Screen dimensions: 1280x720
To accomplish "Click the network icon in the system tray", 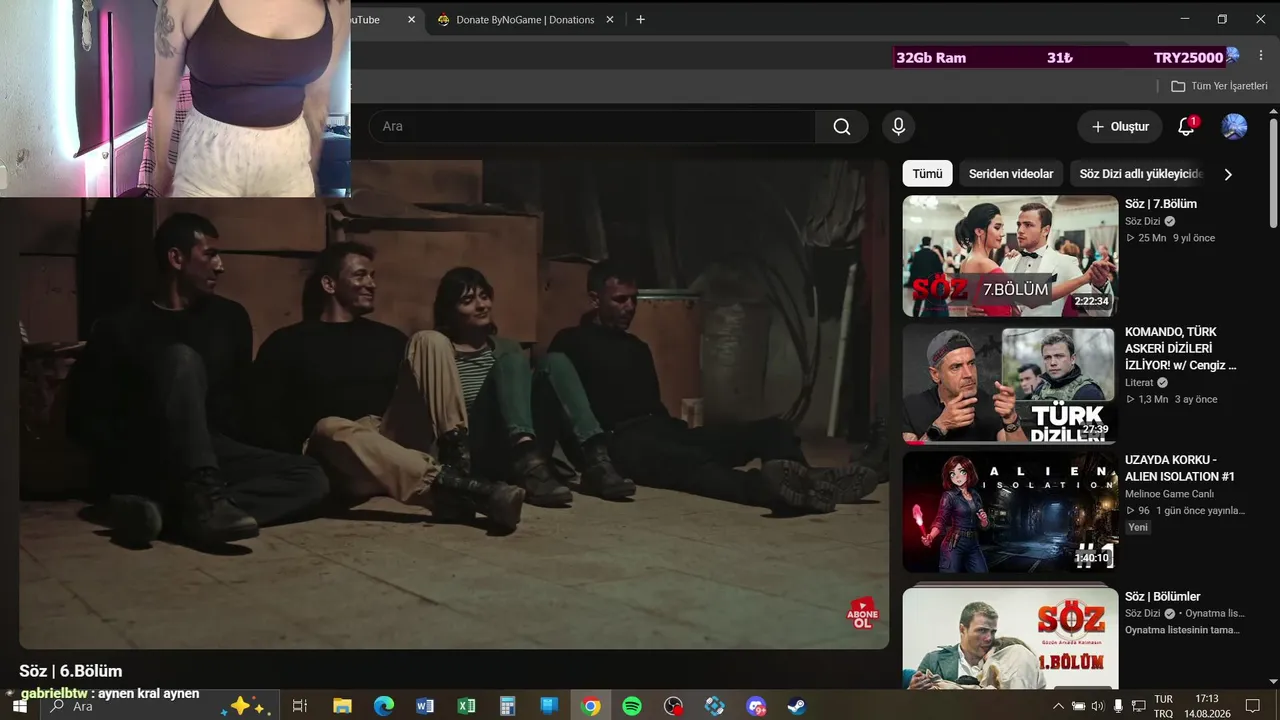I will coord(1138,706).
